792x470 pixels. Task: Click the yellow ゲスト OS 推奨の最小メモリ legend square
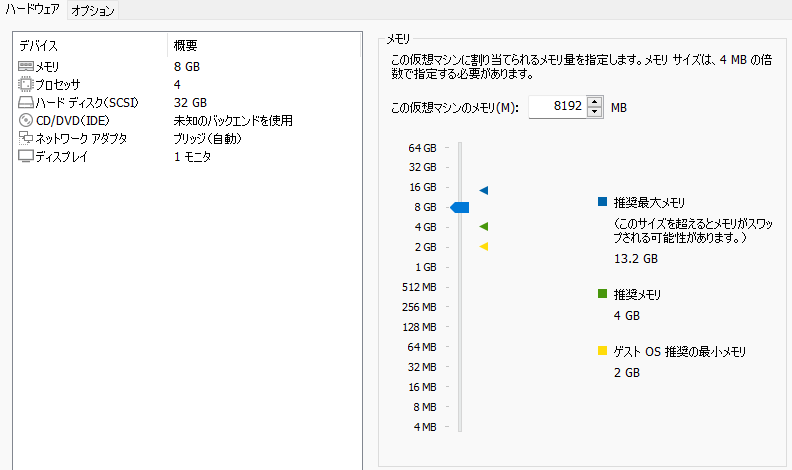click(602, 351)
